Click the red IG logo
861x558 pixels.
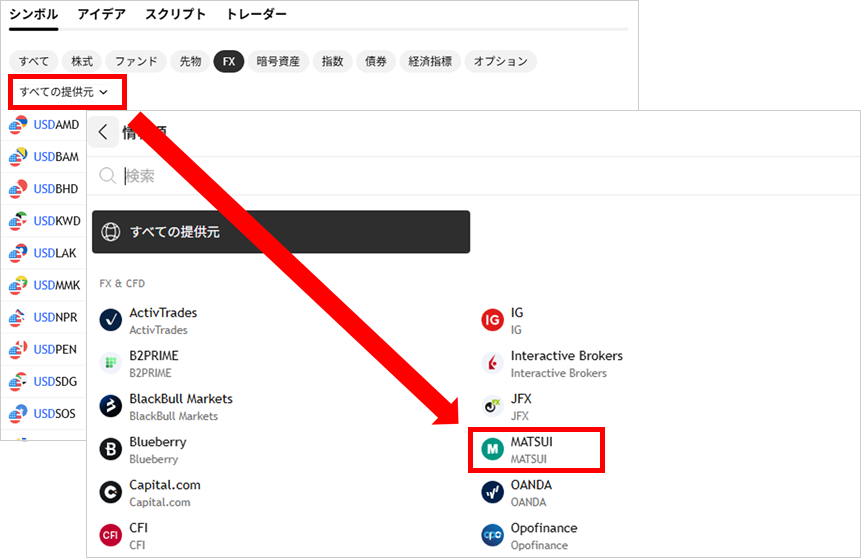click(x=493, y=320)
